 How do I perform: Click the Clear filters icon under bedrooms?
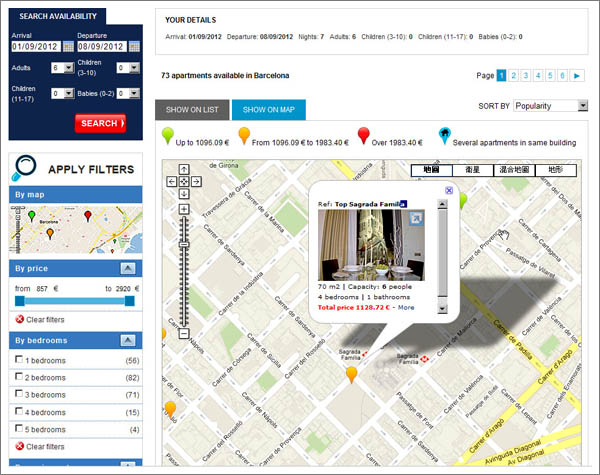point(20,446)
